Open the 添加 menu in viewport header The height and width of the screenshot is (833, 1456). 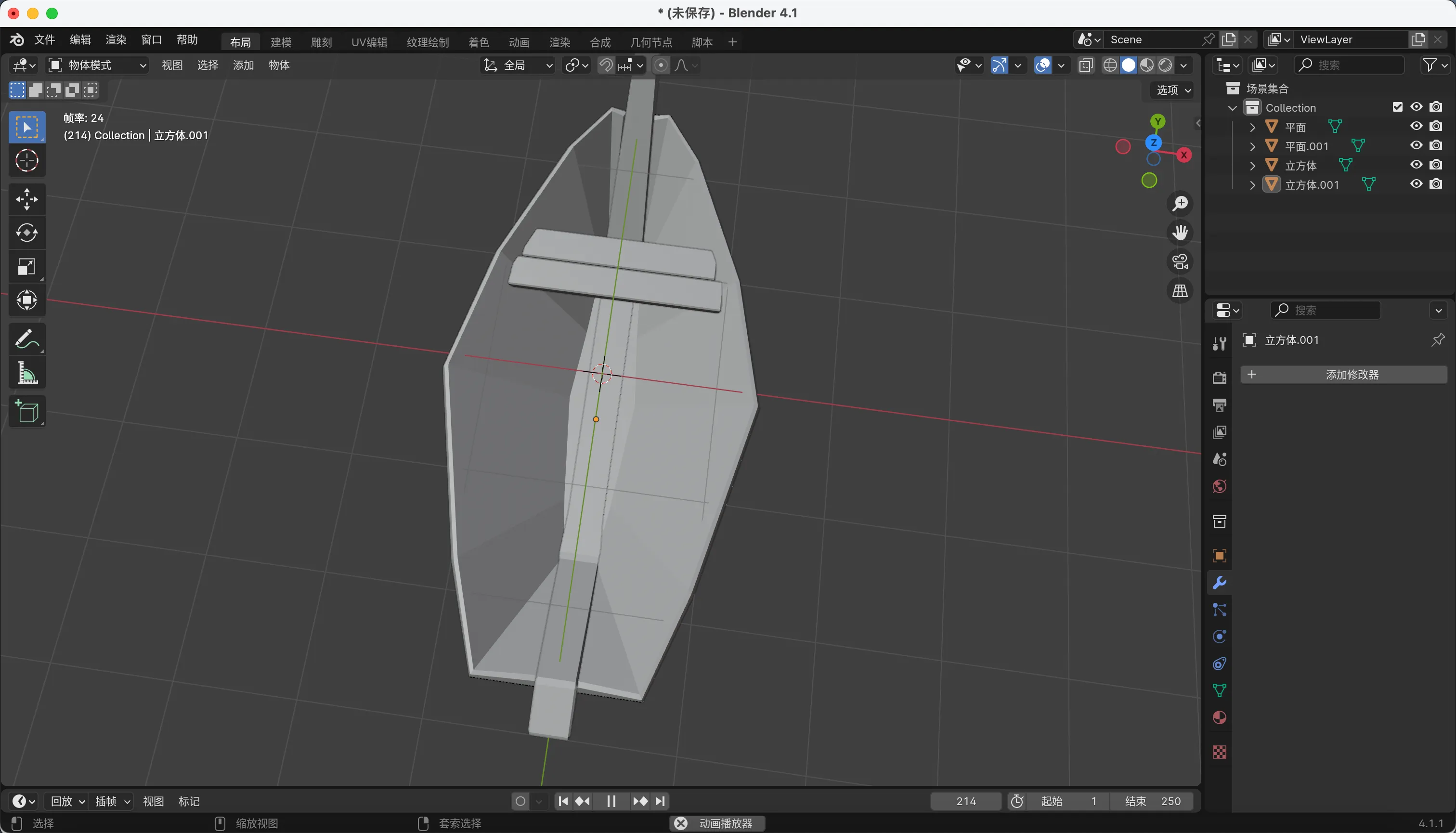point(243,65)
